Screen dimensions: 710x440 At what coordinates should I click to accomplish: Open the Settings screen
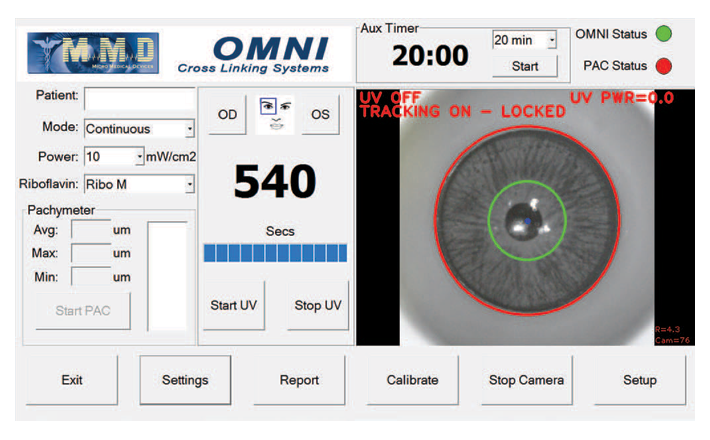[184, 380]
